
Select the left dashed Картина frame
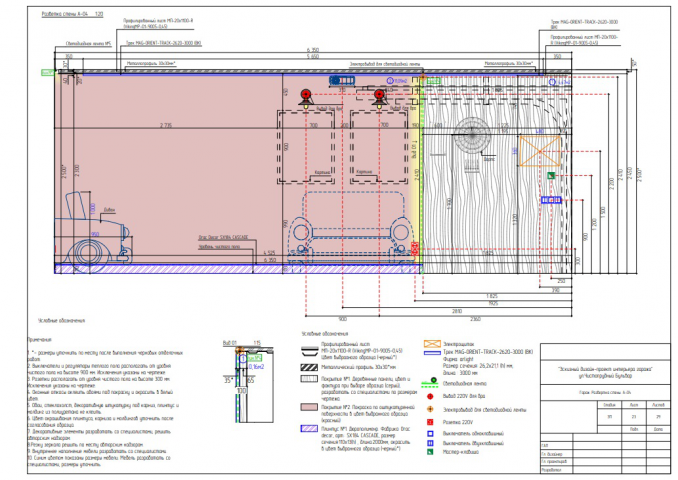(x=306, y=147)
